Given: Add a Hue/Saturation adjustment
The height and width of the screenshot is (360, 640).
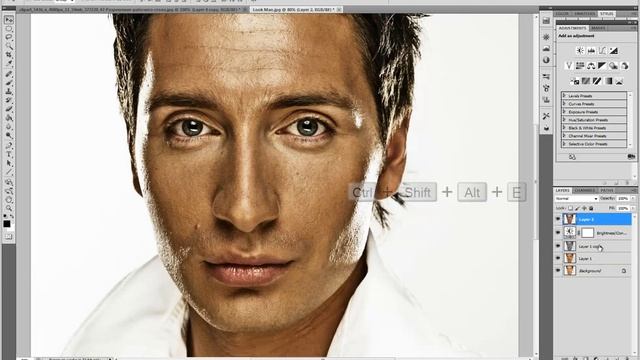Looking at the screenshot, I should [580, 66].
